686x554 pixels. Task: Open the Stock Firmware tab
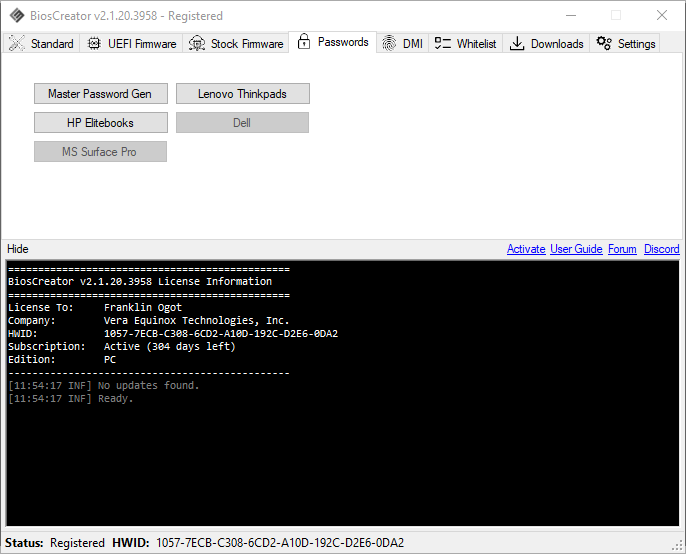[x=236, y=43]
